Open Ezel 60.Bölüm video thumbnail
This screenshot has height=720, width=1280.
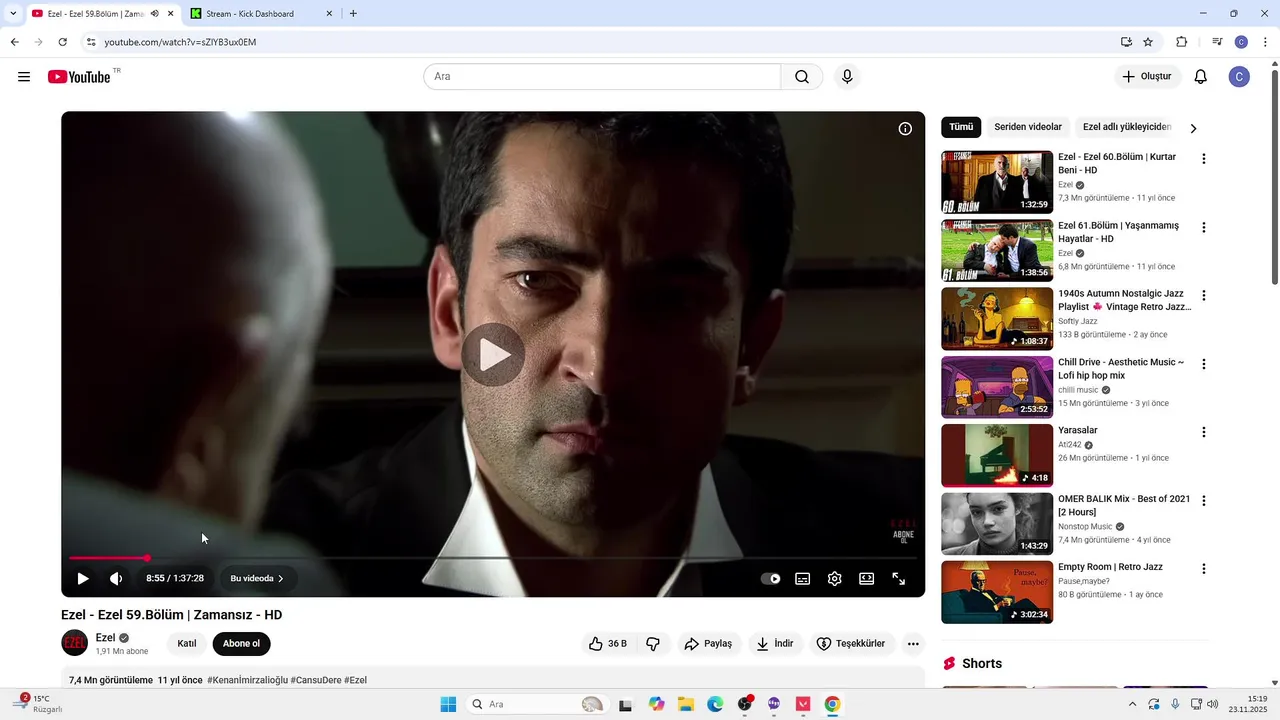[x=997, y=182]
